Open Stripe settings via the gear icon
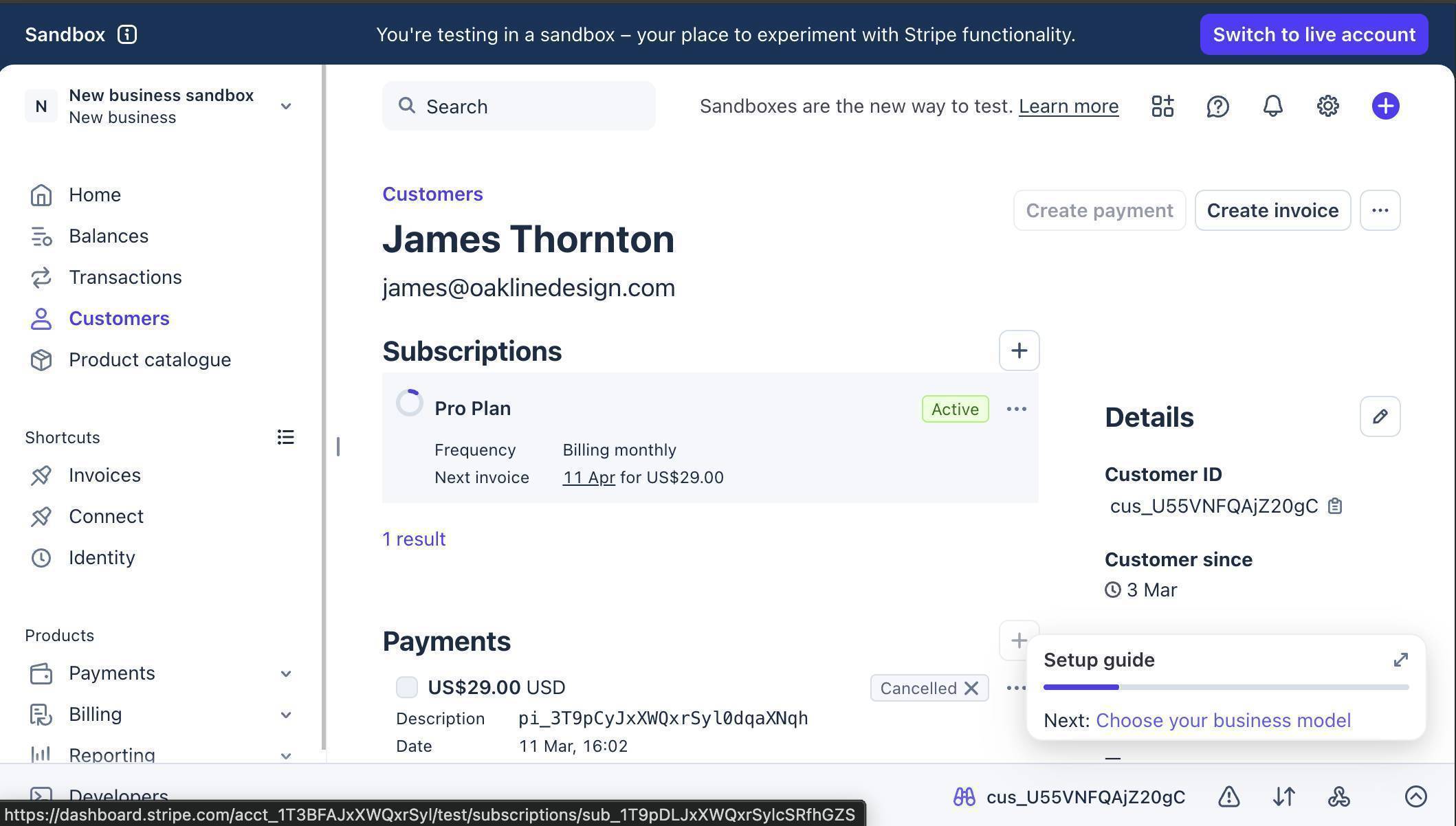The height and width of the screenshot is (826, 1456). click(1327, 106)
